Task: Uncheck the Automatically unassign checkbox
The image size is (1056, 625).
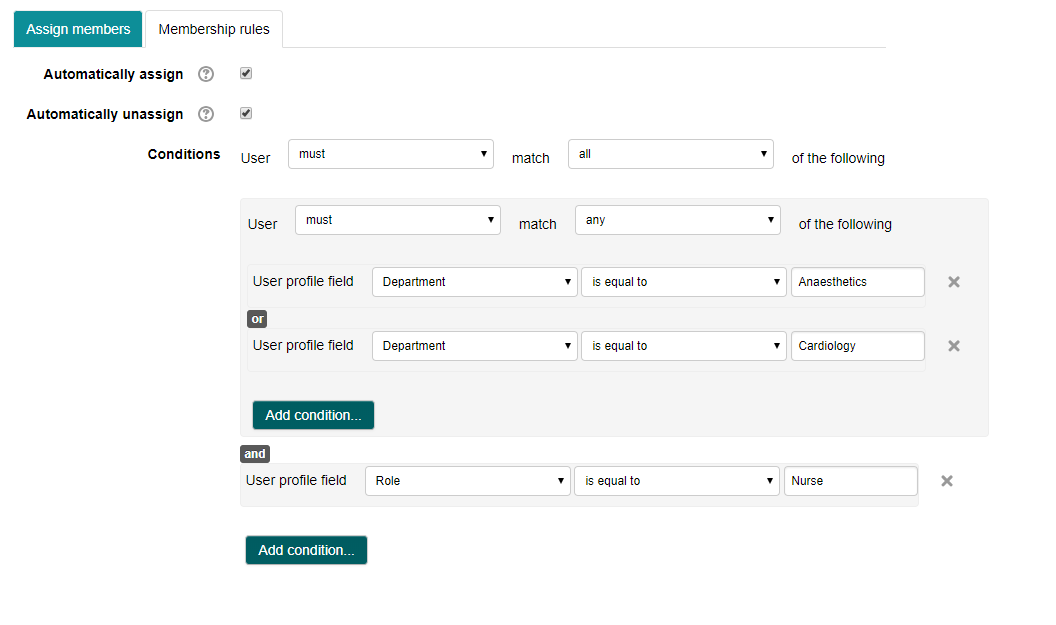Action: [x=246, y=114]
